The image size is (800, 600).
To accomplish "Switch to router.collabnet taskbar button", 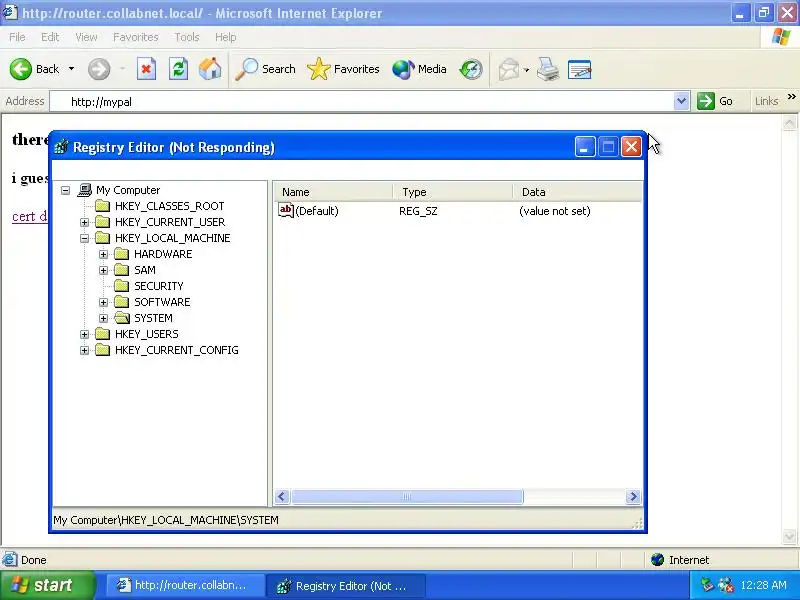I will 185,585.
